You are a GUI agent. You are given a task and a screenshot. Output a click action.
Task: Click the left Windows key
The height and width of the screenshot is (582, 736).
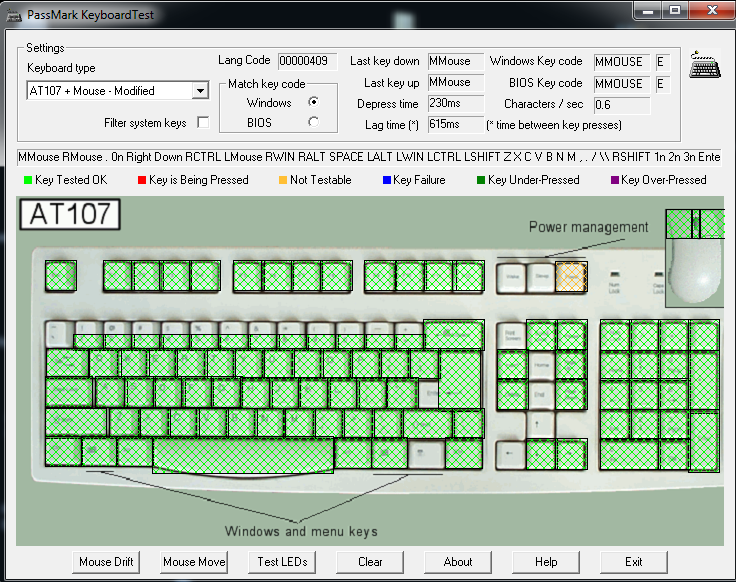[99, 452]
